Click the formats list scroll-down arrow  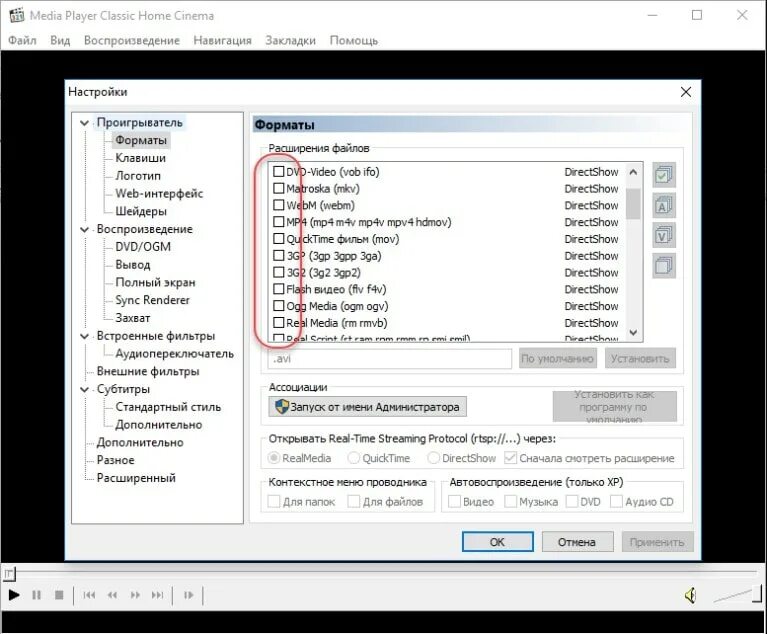click(x=633, y=333)
